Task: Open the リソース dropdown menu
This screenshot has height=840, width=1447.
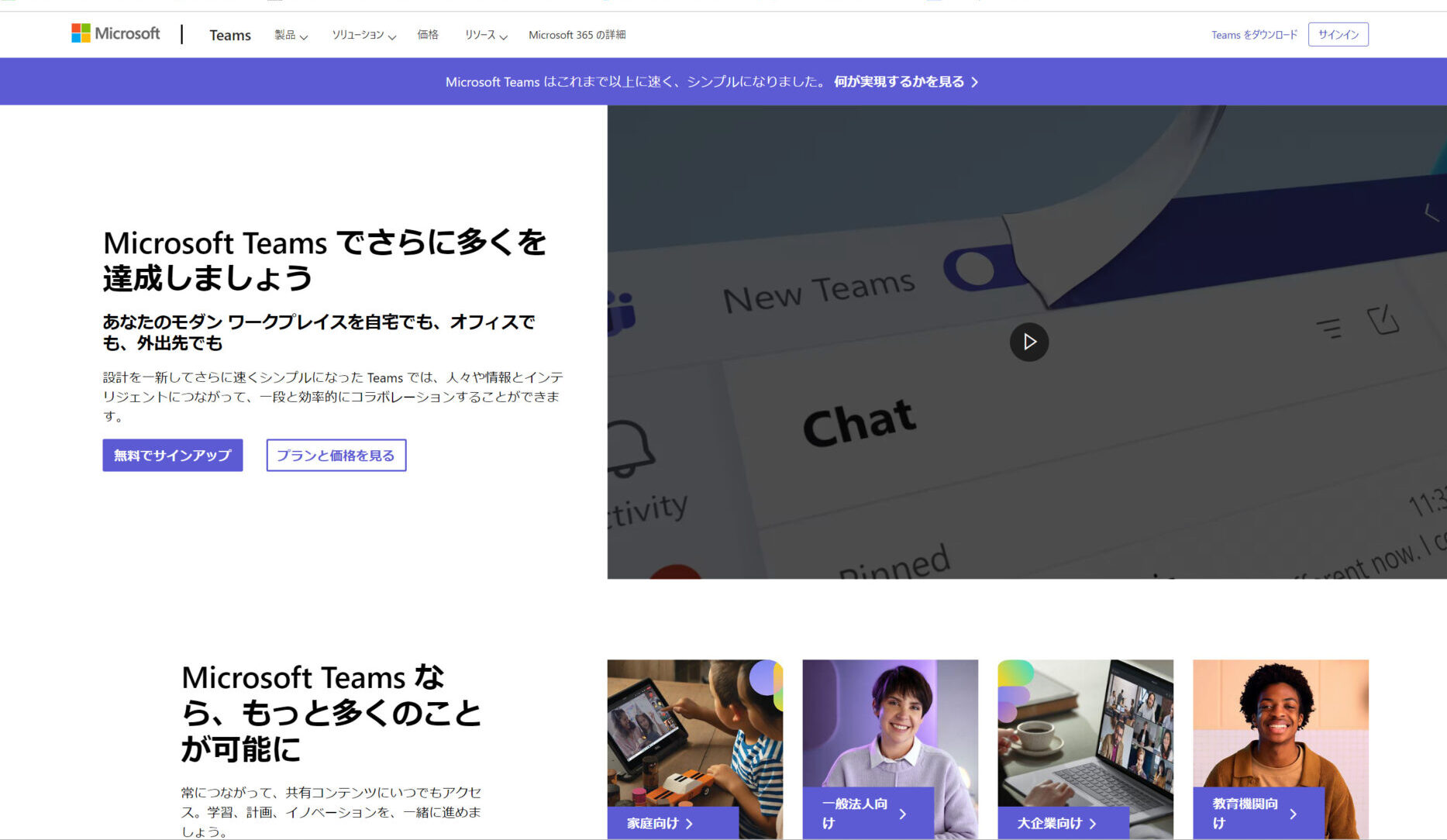Action: pos(485,35)
